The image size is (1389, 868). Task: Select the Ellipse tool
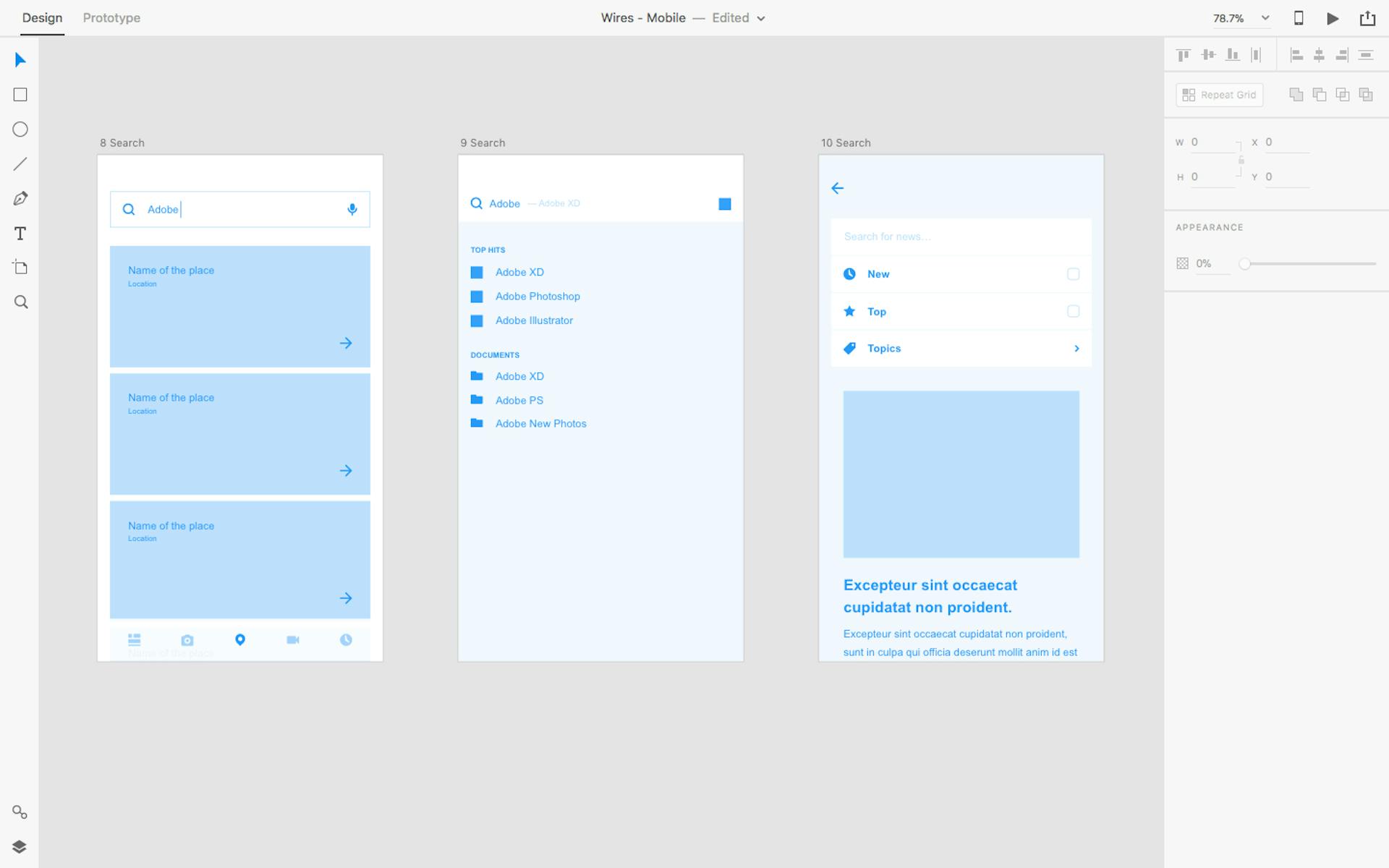point(20,129)
